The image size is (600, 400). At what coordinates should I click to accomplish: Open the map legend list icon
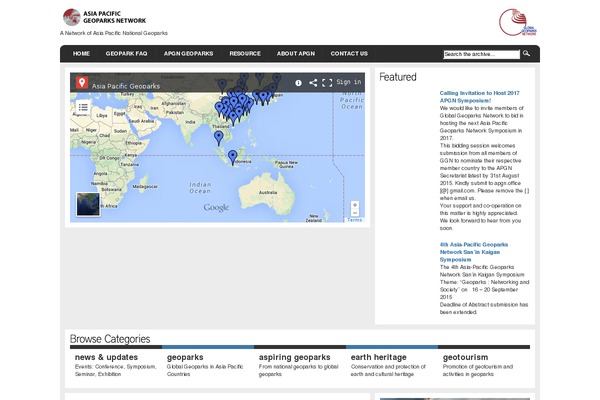click(83, 107)
